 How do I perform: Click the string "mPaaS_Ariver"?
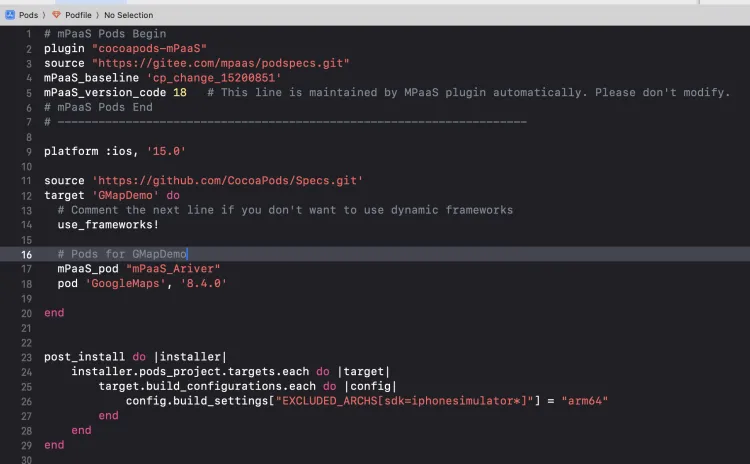click(x=173, y=269)
